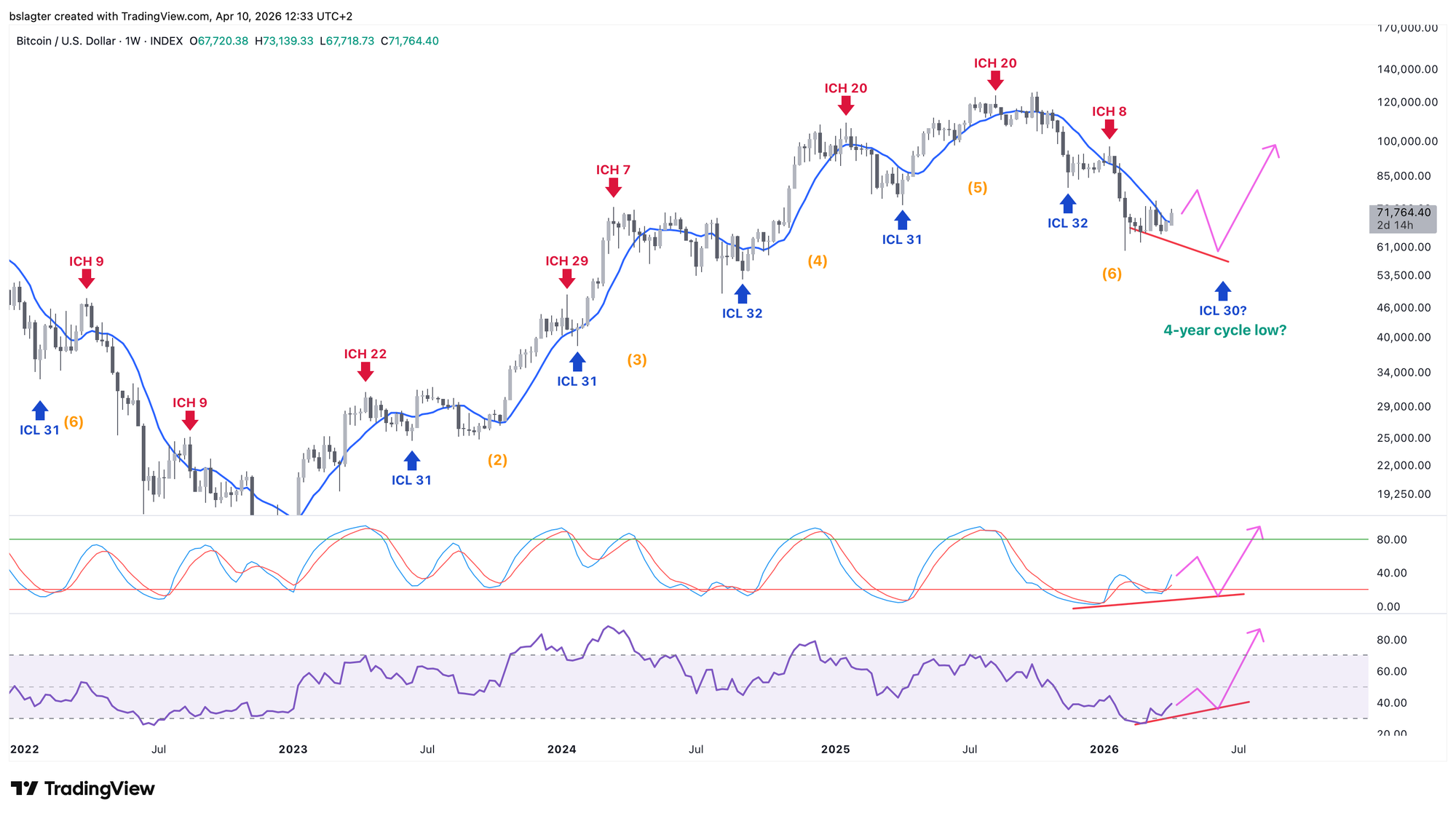This screenshot has height=816, width=1456.
Task: Click the red arrow under ICH 29
Action: [x=567, y=278]
